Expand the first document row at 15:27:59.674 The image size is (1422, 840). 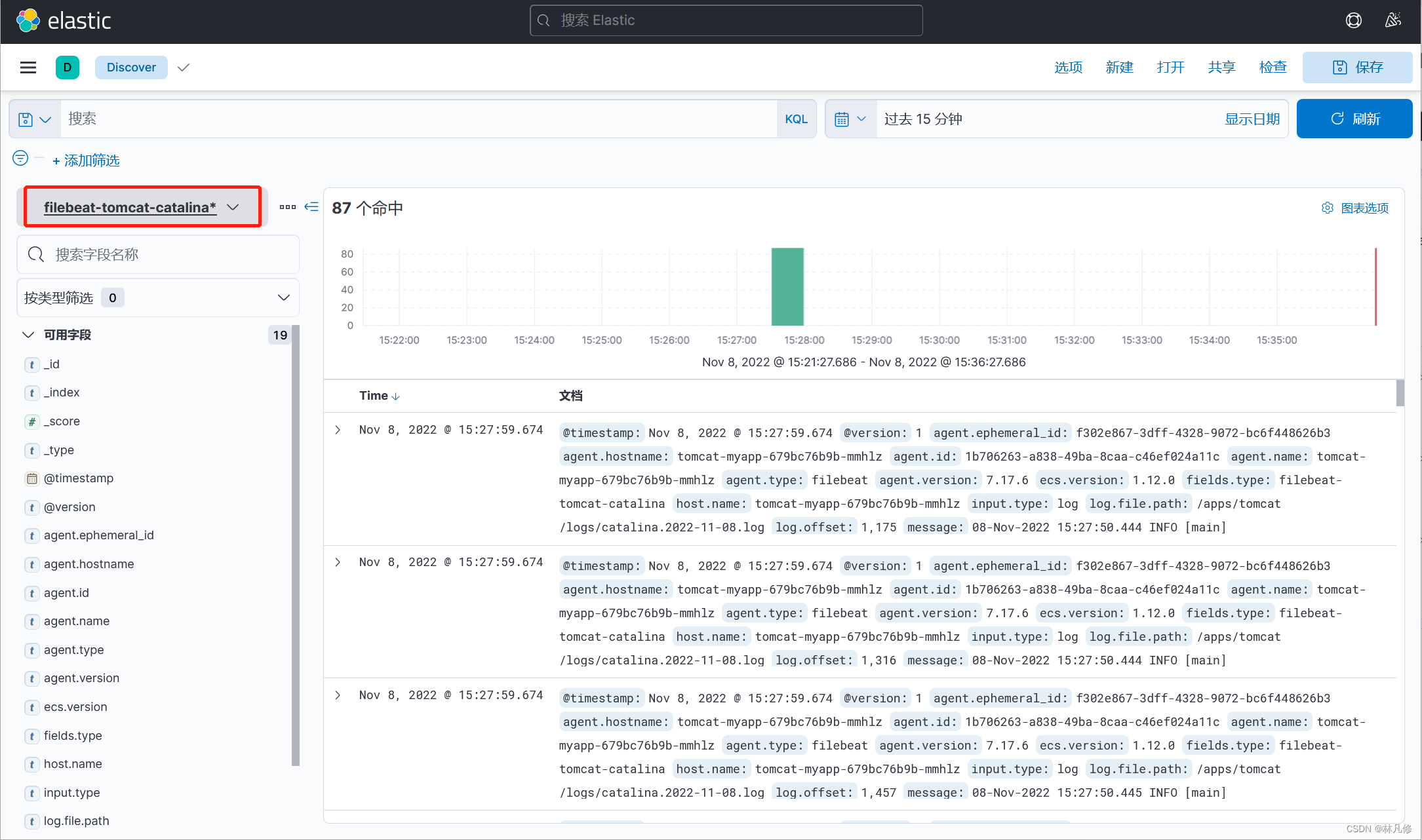(338, 430)
